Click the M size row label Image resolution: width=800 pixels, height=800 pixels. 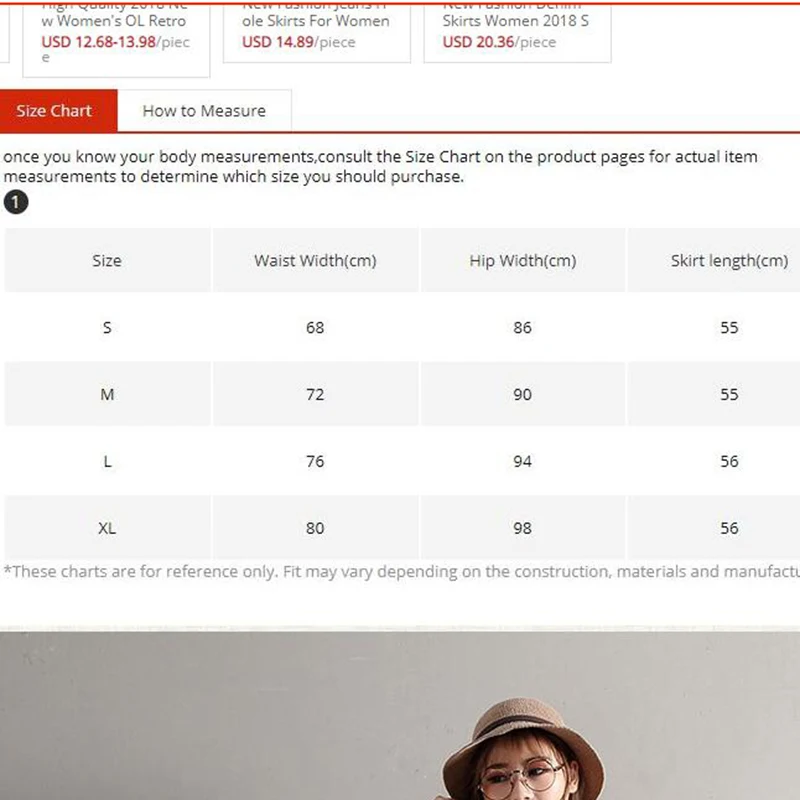(107, 394)
